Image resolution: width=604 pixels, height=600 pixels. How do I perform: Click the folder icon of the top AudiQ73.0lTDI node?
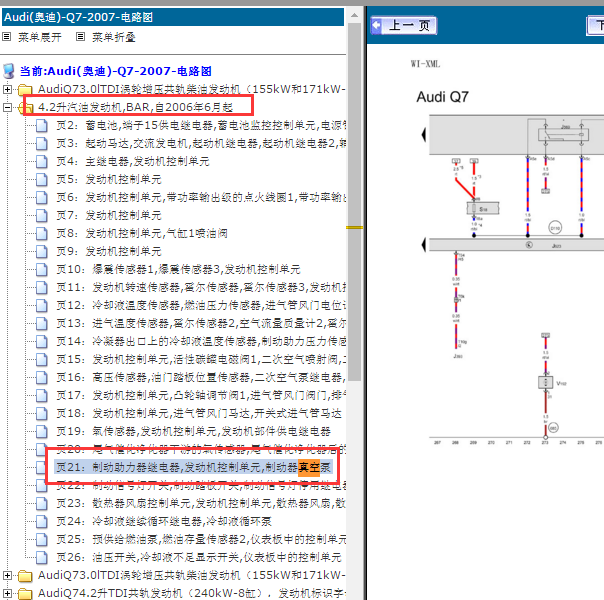(x=25, y=89)
